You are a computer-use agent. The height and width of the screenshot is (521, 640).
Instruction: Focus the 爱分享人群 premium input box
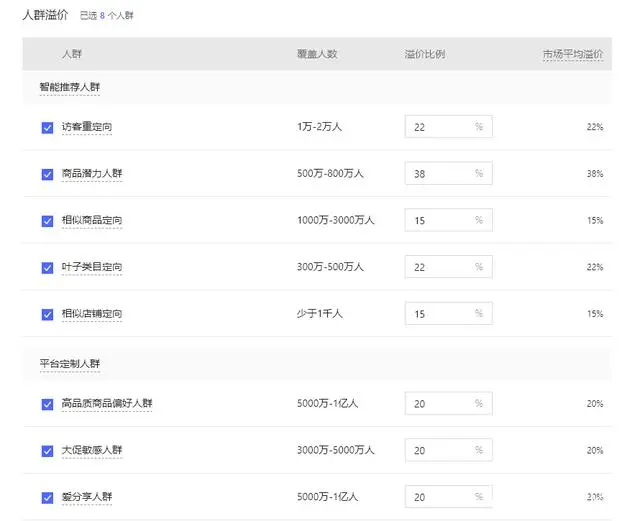pos(449,497)
